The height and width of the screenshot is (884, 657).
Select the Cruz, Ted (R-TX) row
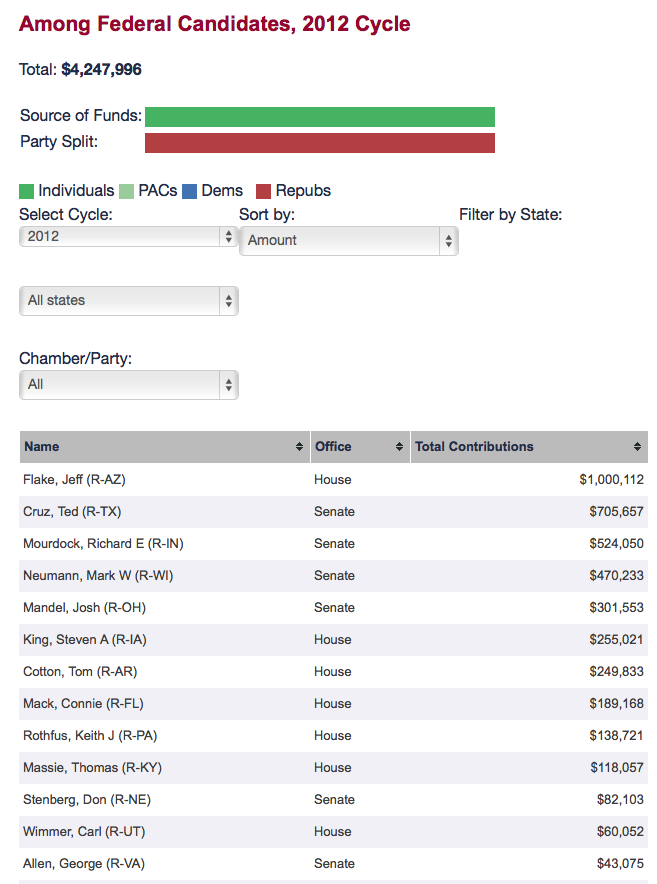point(333,512)
